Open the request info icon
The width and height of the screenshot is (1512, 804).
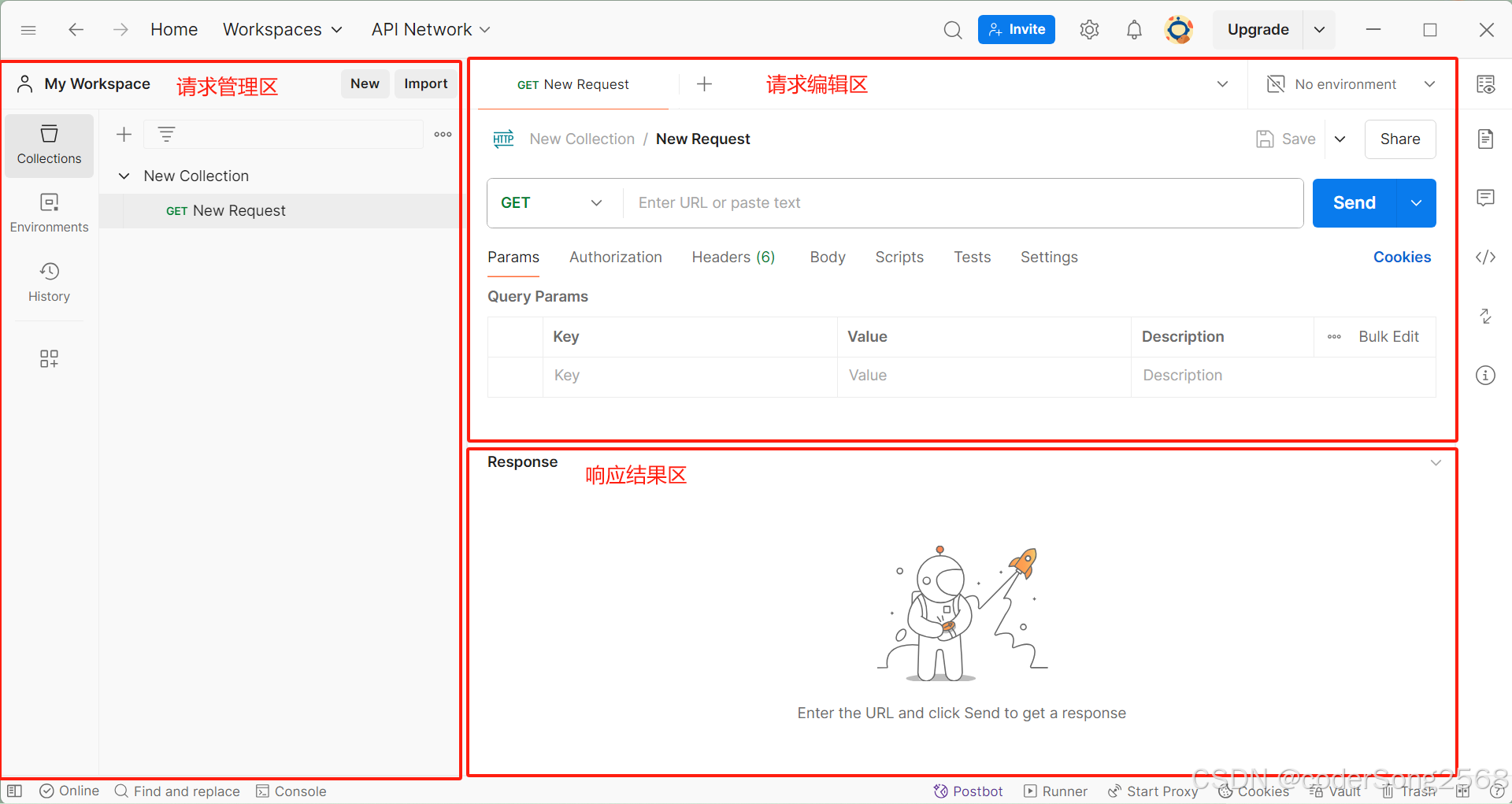click(1485, 375)
